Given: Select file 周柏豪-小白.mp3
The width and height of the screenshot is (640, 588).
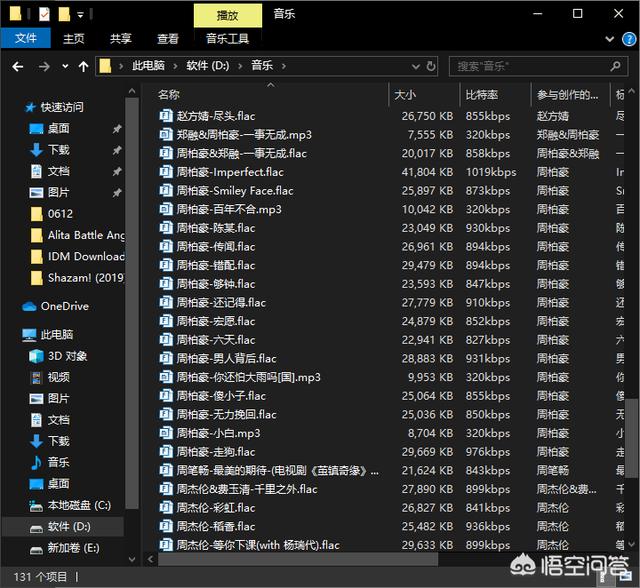Looking at the screenshot, I should [218, 433].
